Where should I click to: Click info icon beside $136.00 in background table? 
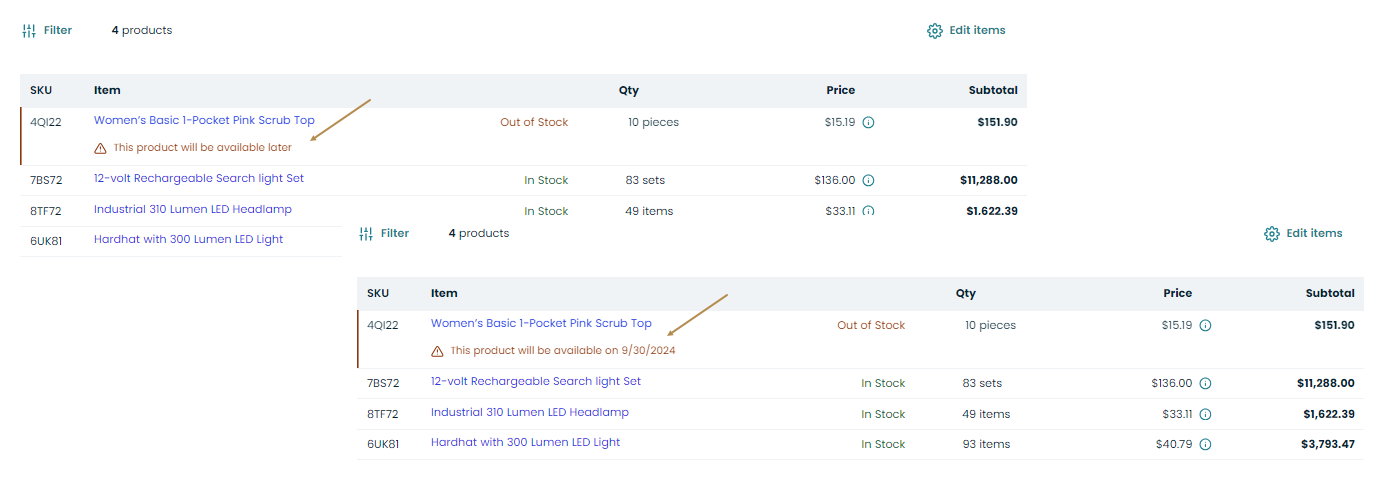tap(868, 181)
